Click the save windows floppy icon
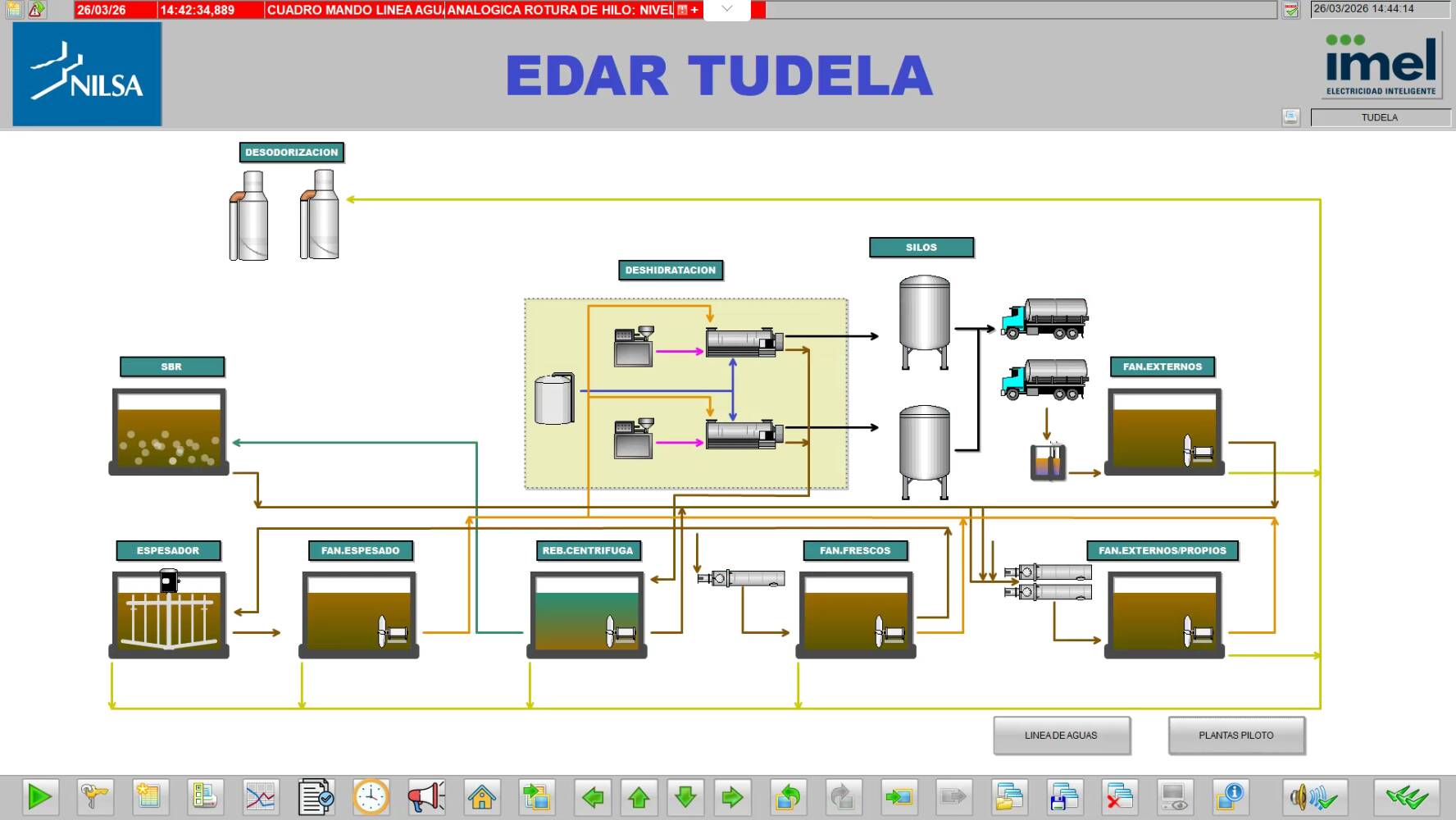 [1064, 796]
